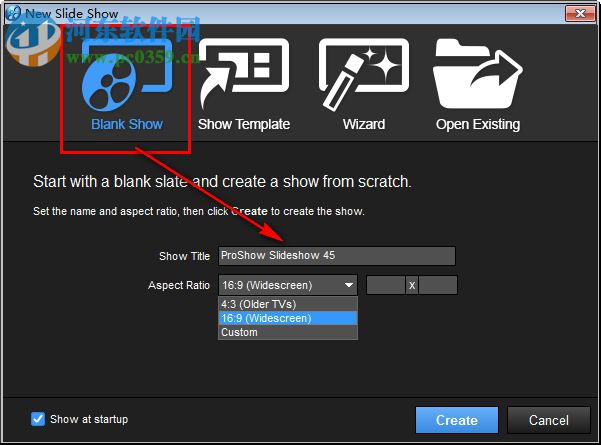Choose the Custom aspect ratio option
Screen dimensions: 601x445
click(x=288, y=332)
